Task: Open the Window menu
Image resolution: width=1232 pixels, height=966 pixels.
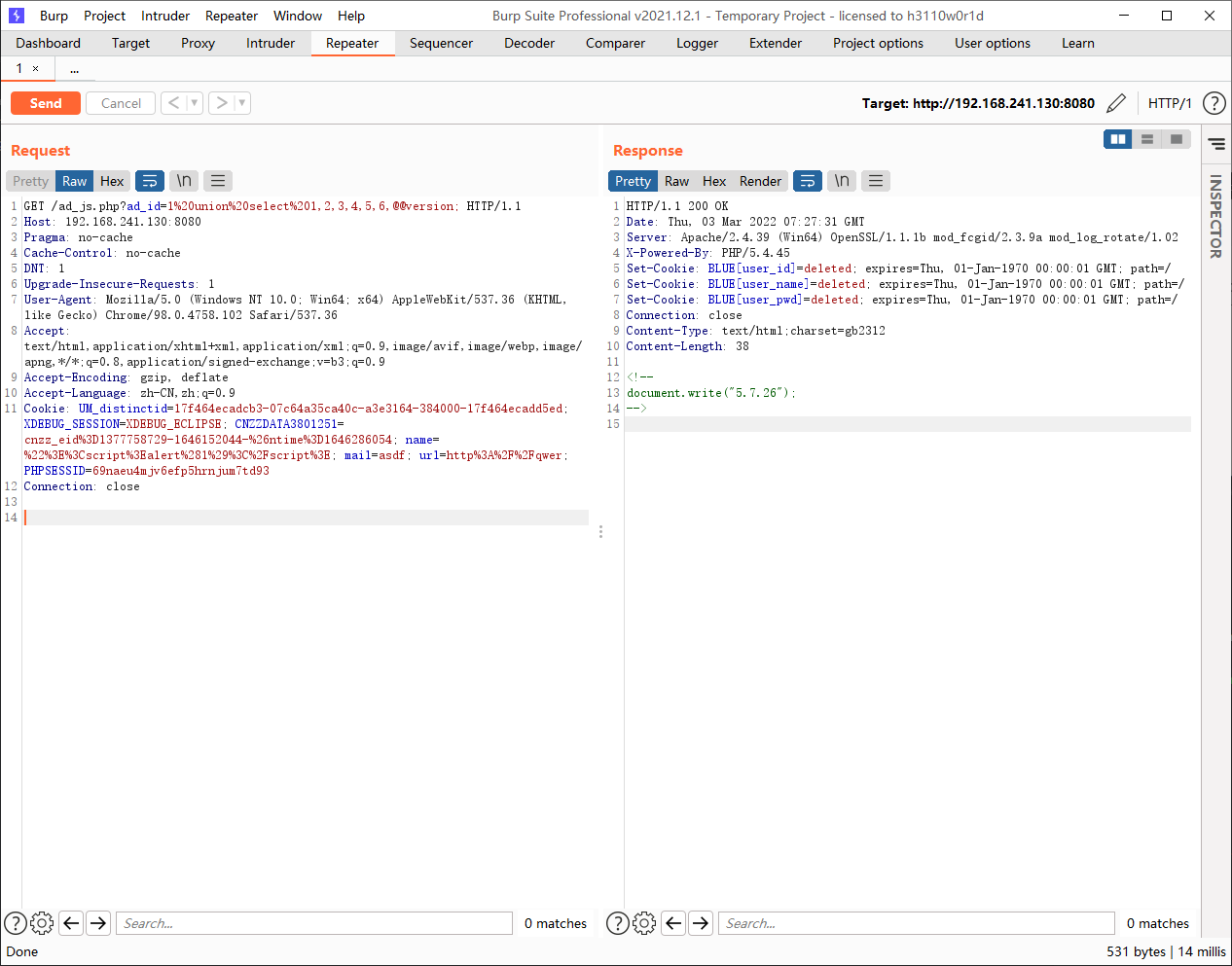Action: [298, 16]
